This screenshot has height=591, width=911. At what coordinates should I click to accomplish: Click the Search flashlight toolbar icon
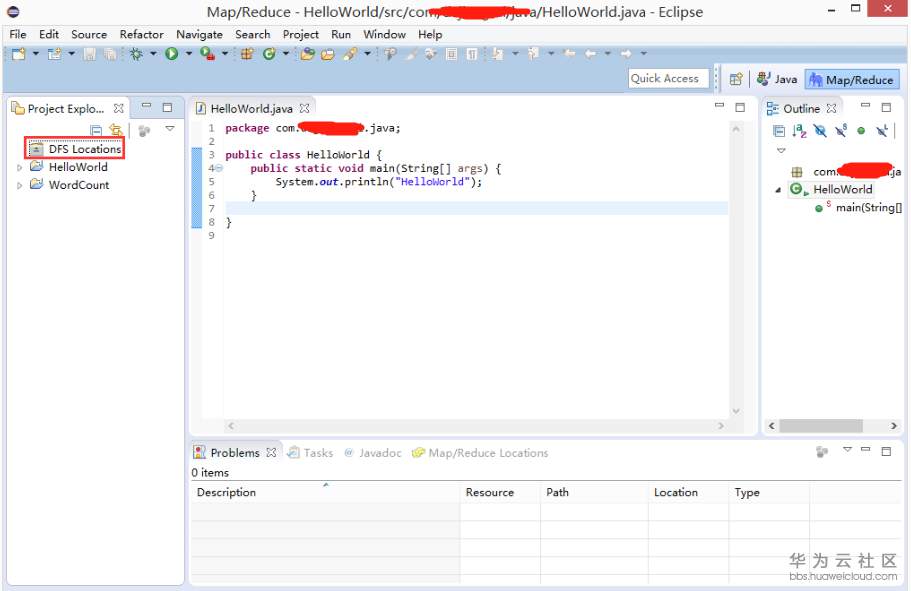pos(350,54)
